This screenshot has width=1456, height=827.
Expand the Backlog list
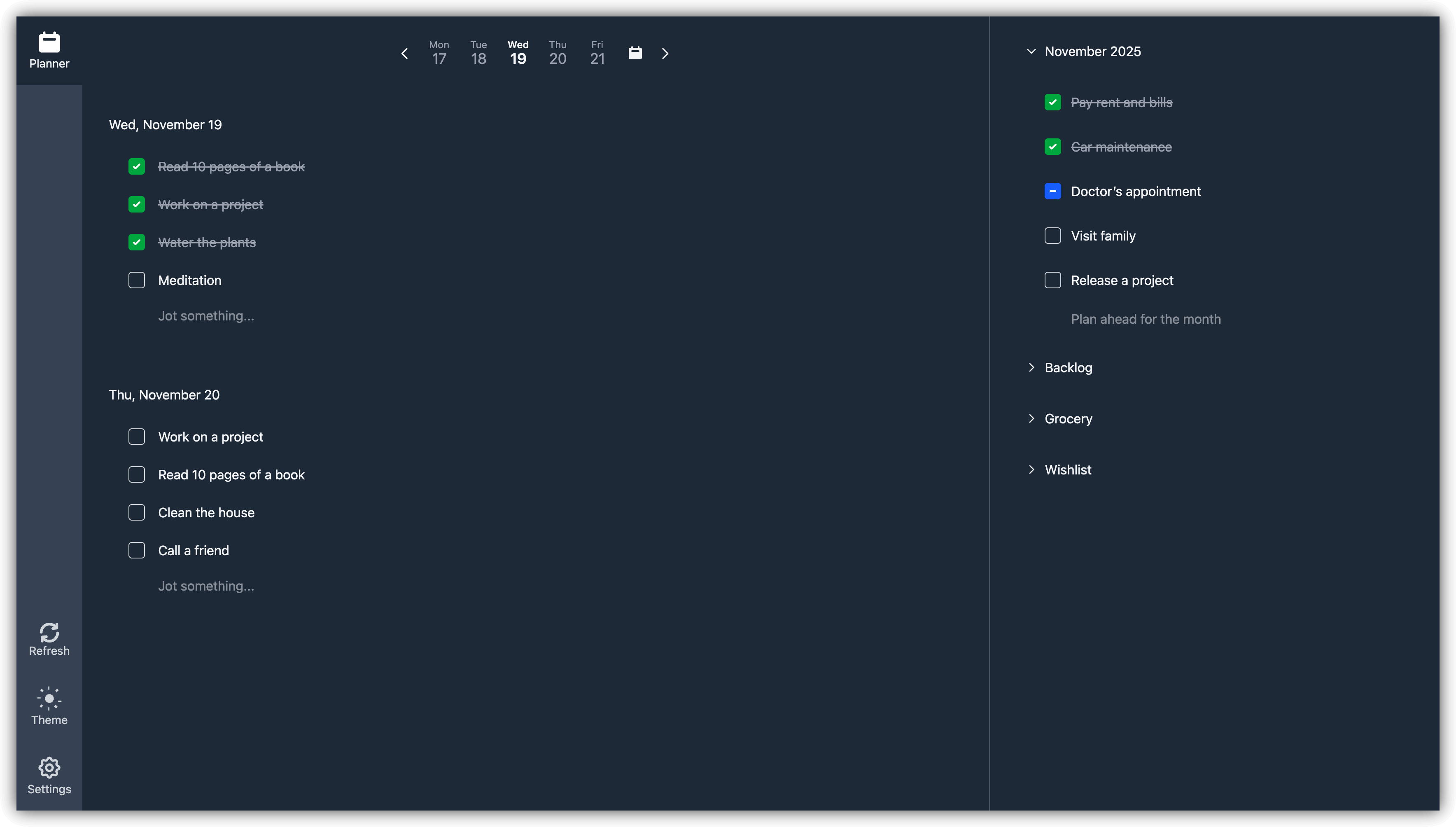pos(1032,367)
